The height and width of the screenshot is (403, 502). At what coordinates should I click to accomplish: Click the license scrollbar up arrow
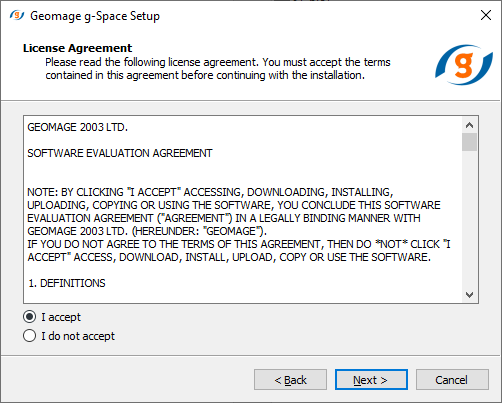click(469, 125)
